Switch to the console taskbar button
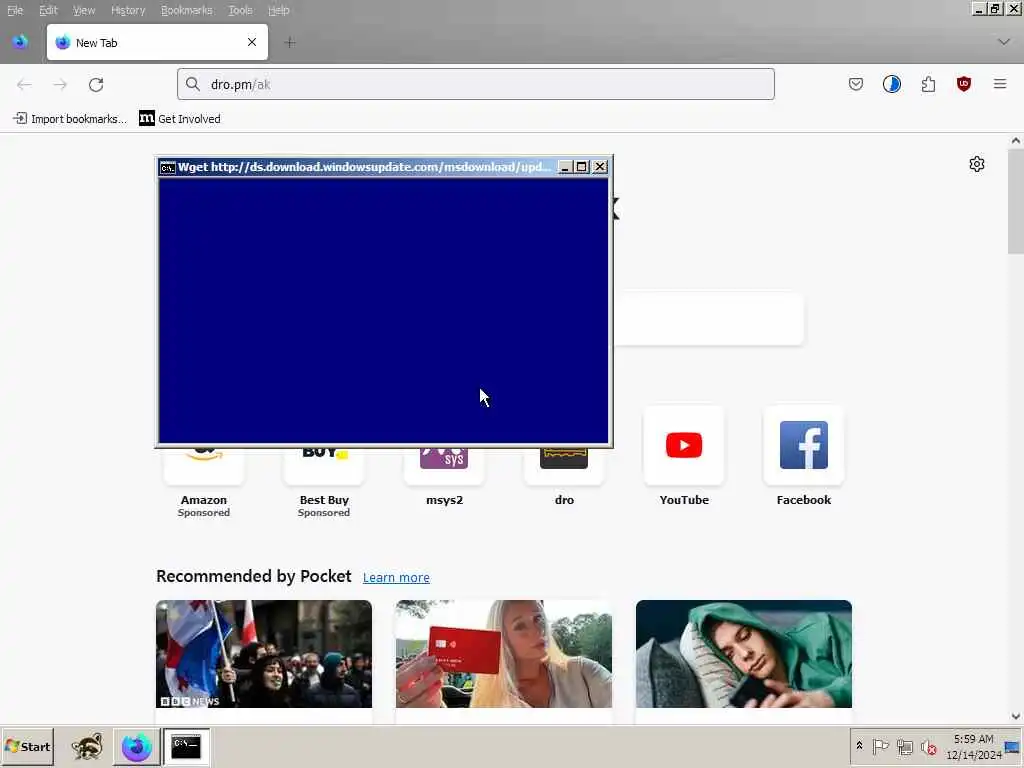Image resolution: width=1024 pixels, height=768 pixels. click(186, 746)
